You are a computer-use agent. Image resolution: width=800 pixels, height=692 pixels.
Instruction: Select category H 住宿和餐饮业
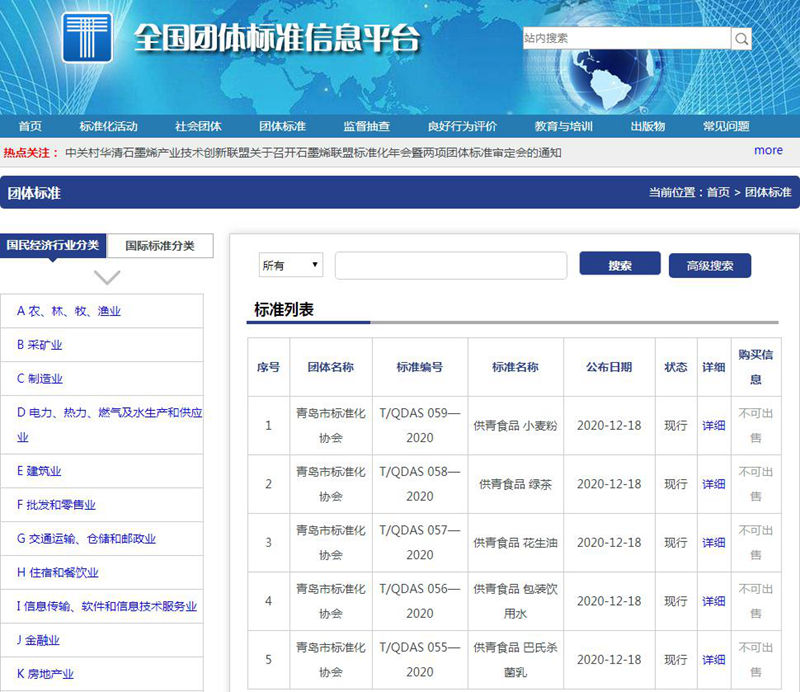(x=58, y=573)
